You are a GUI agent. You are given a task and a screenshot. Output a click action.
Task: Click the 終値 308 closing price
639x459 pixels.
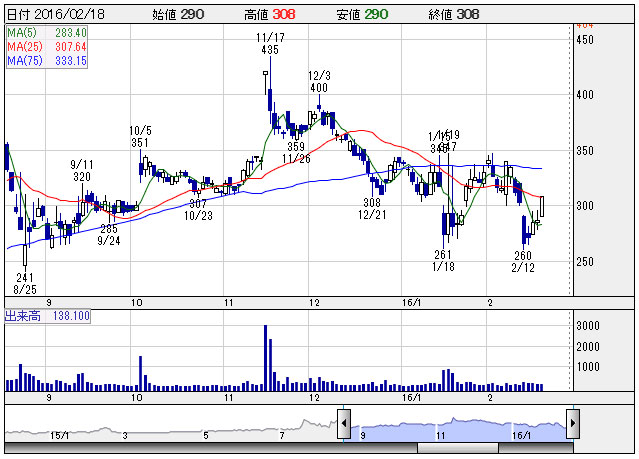coord(454,15)
